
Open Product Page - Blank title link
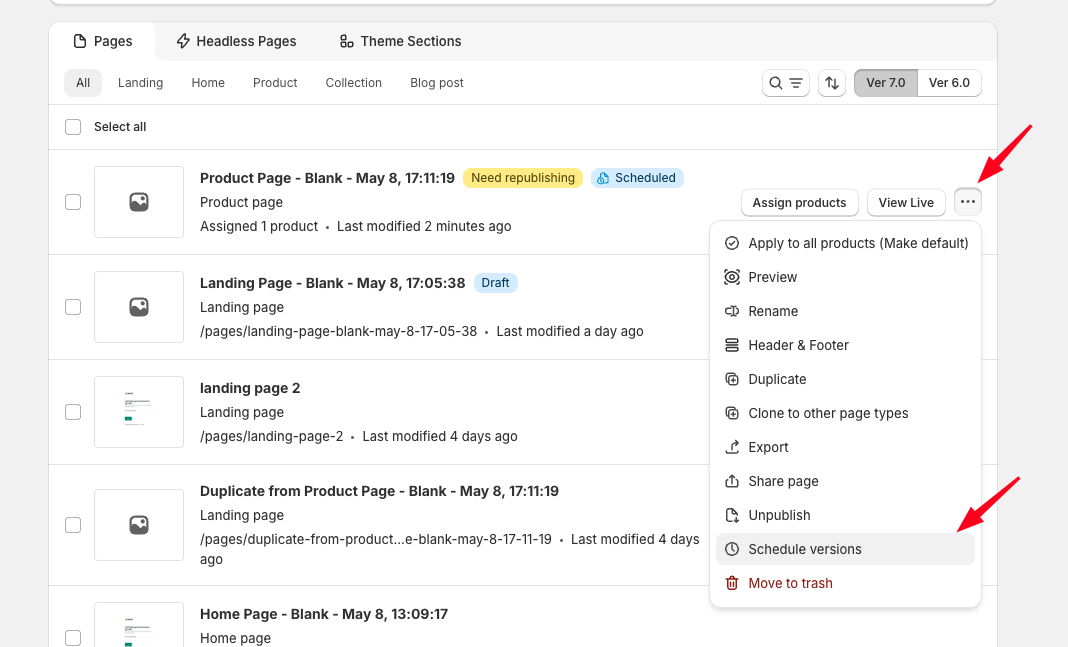[327, 178]
